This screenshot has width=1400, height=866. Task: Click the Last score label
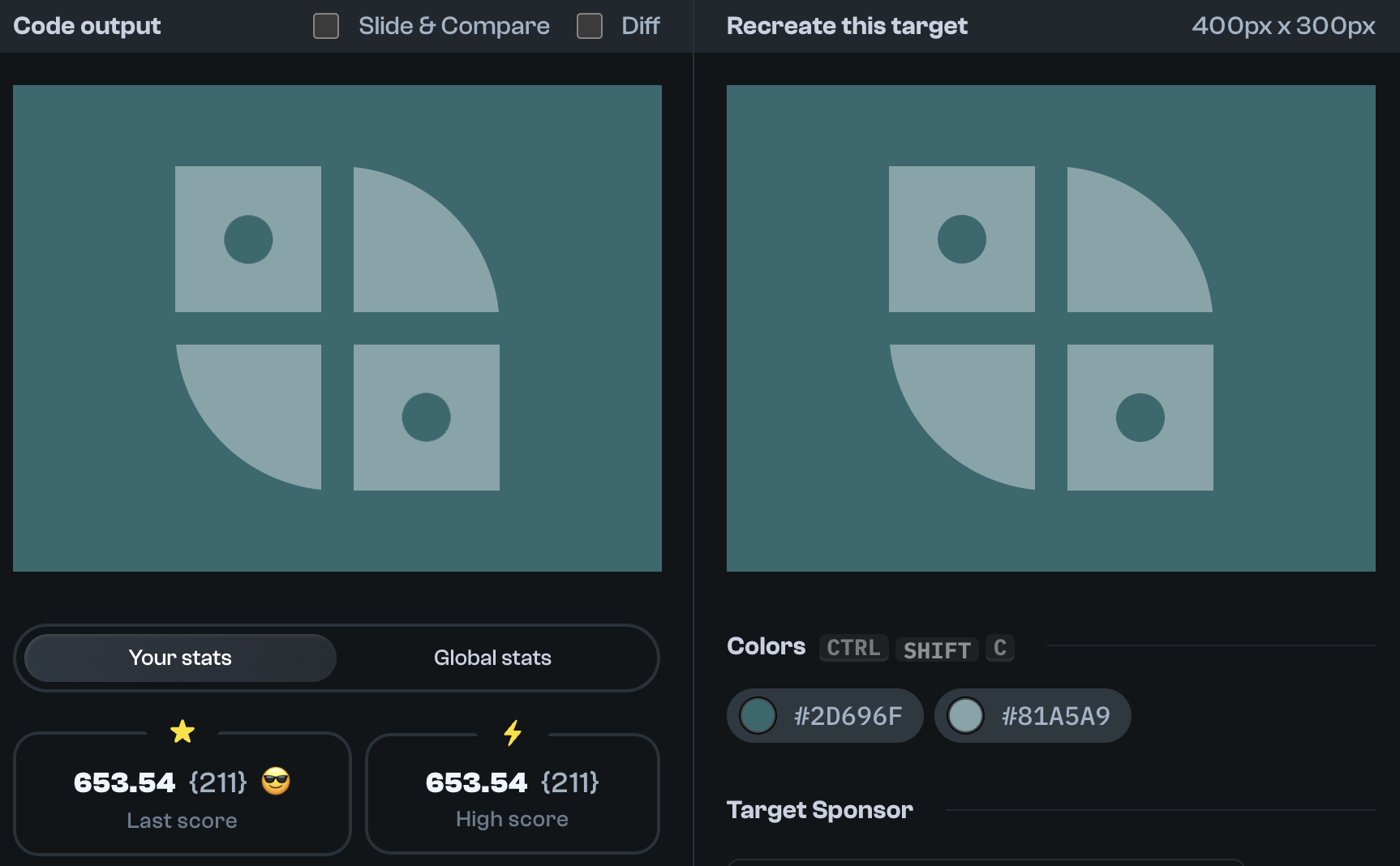click(182, 821)
